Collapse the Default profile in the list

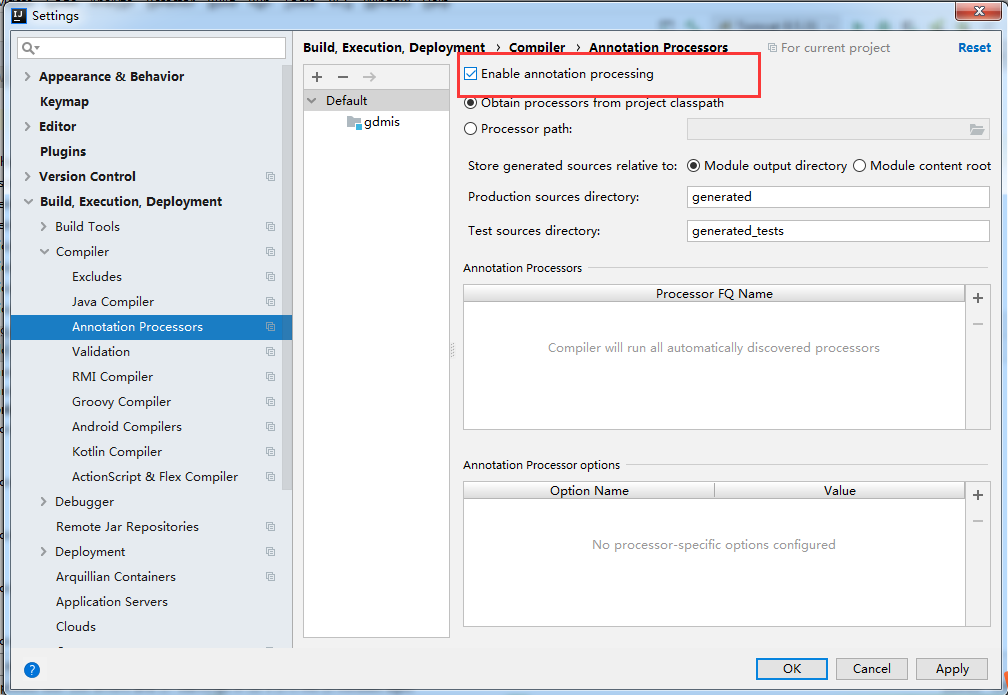coord(312,100)
